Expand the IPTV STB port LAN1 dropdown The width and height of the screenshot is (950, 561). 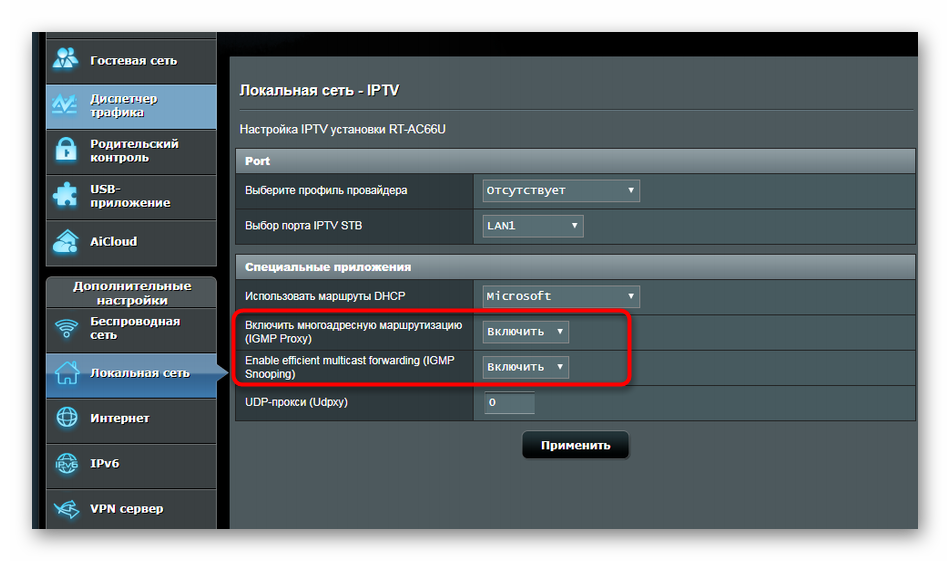[532, 226]
